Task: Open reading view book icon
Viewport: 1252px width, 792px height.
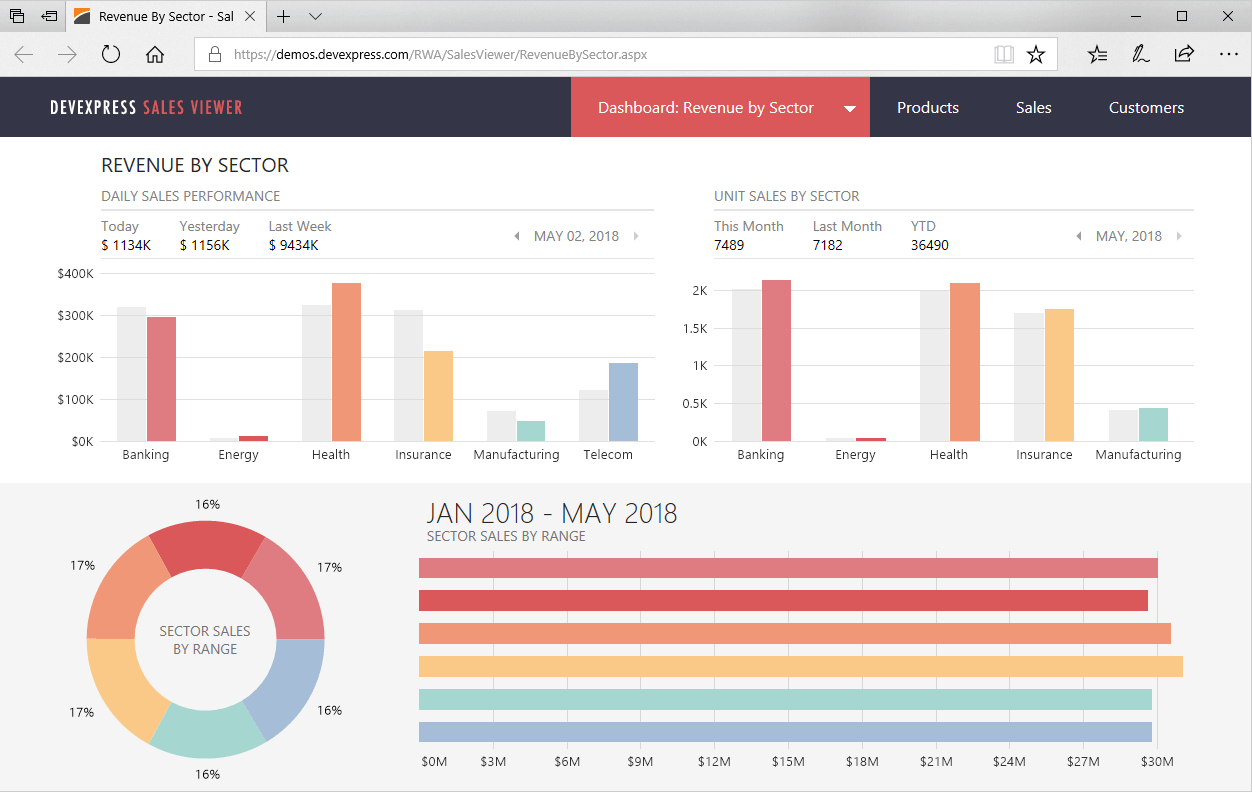Action: (1004, 55)
